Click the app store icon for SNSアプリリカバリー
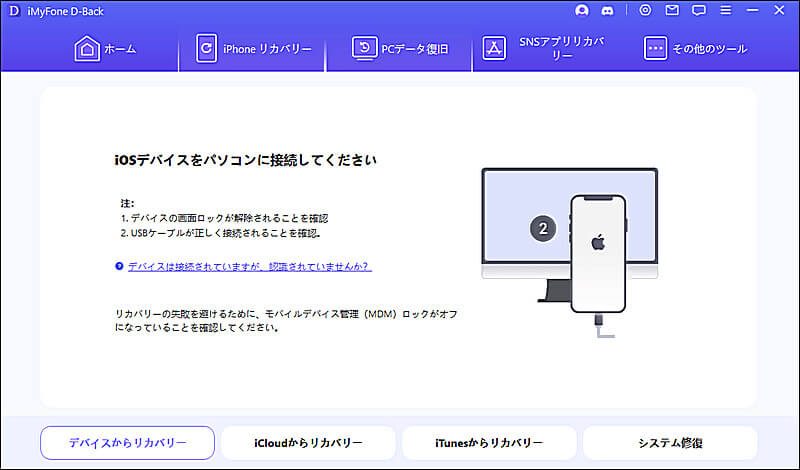800x470 pixels. 494,48
